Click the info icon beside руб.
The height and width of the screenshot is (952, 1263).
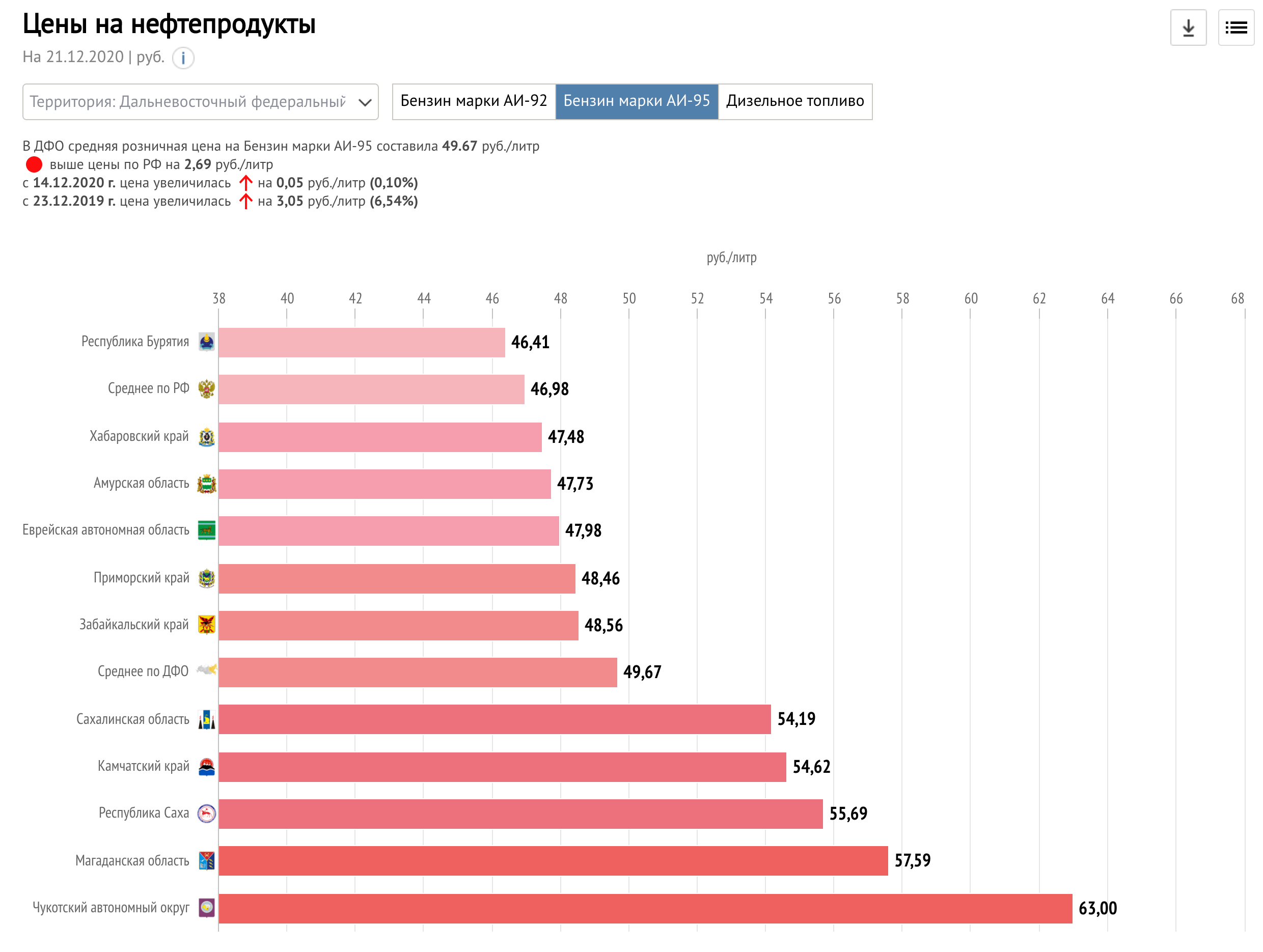(x=183, y=58)
